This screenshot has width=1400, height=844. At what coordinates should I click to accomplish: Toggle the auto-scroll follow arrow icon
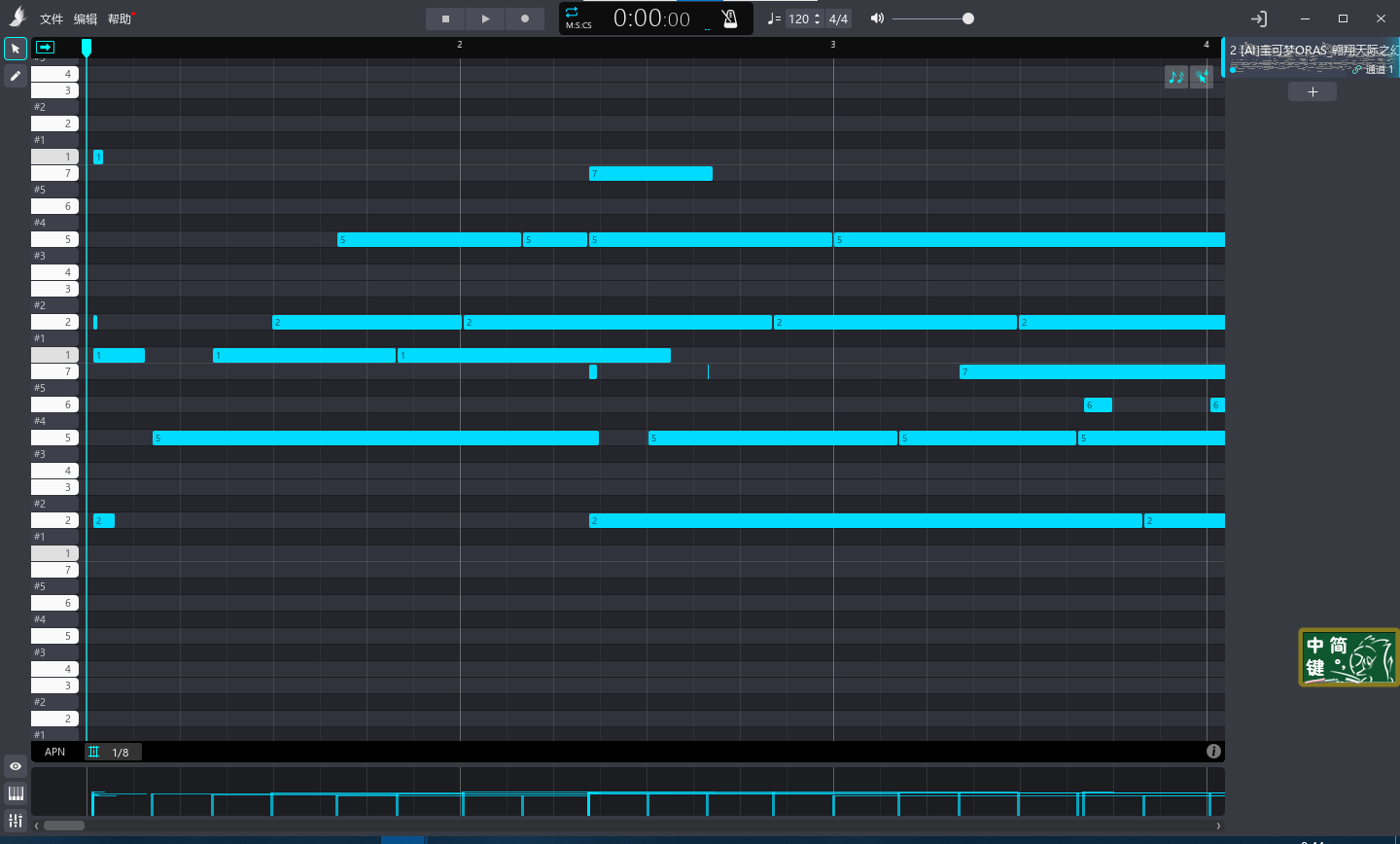pos(45,47)
